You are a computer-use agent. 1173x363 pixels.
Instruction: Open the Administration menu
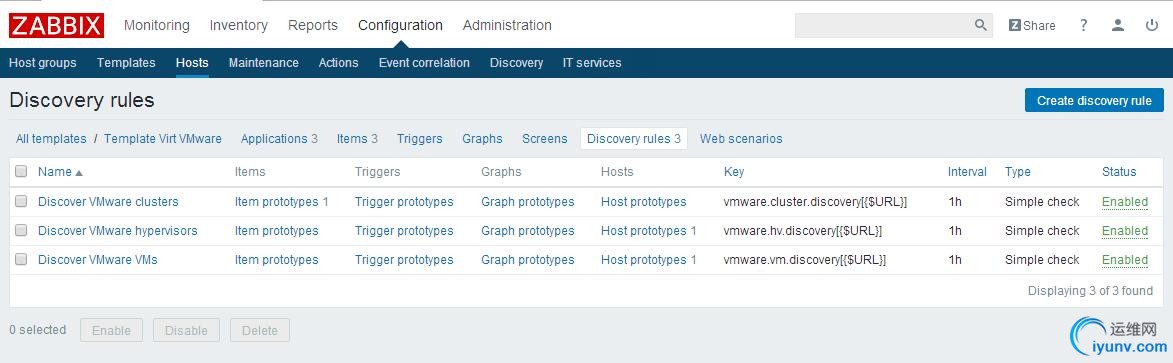507,25
